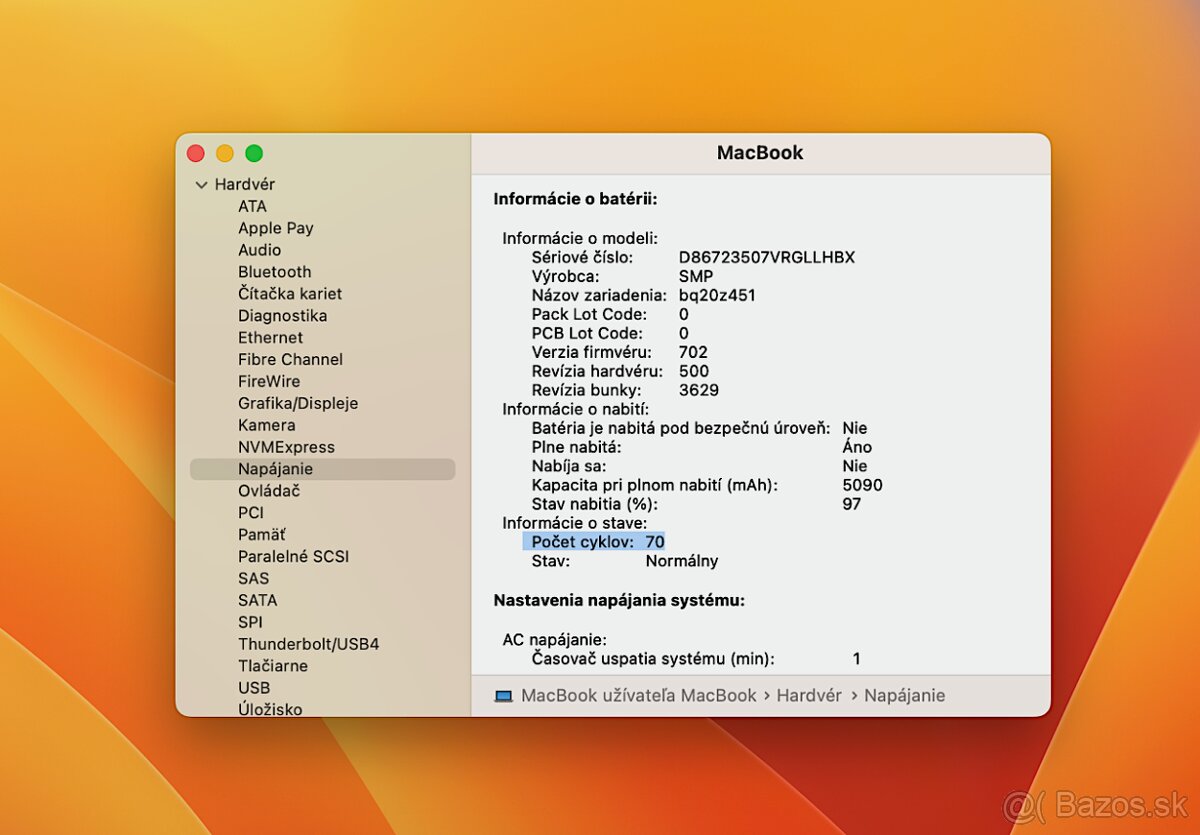Image resolution: width=1200 pixels, height=835 pixels.
Task: Open Čítačka kariet section
Action: (290, 293)
